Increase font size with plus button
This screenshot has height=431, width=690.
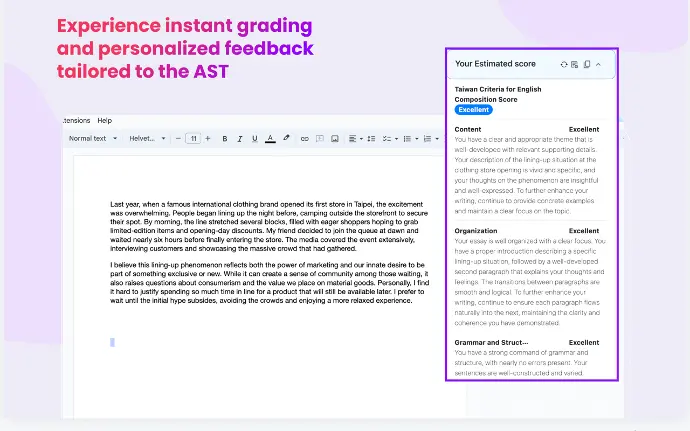coord(208,139)
